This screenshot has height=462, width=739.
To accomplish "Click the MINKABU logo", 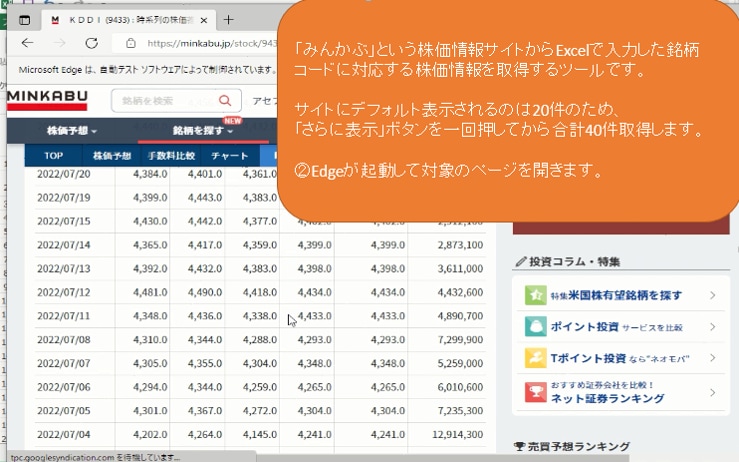I will (x=47, y=100).
